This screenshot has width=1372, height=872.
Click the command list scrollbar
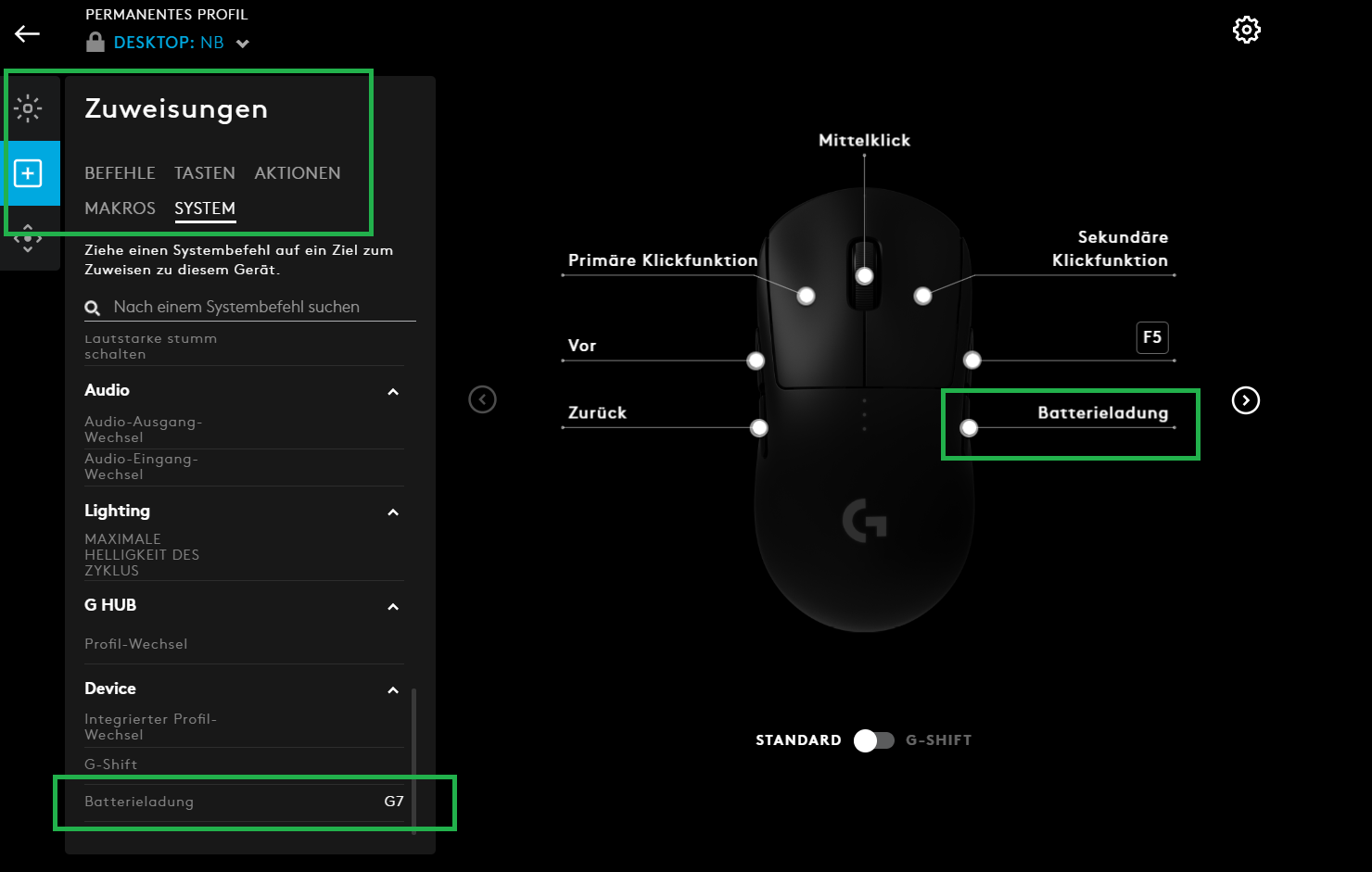[413, 760]
